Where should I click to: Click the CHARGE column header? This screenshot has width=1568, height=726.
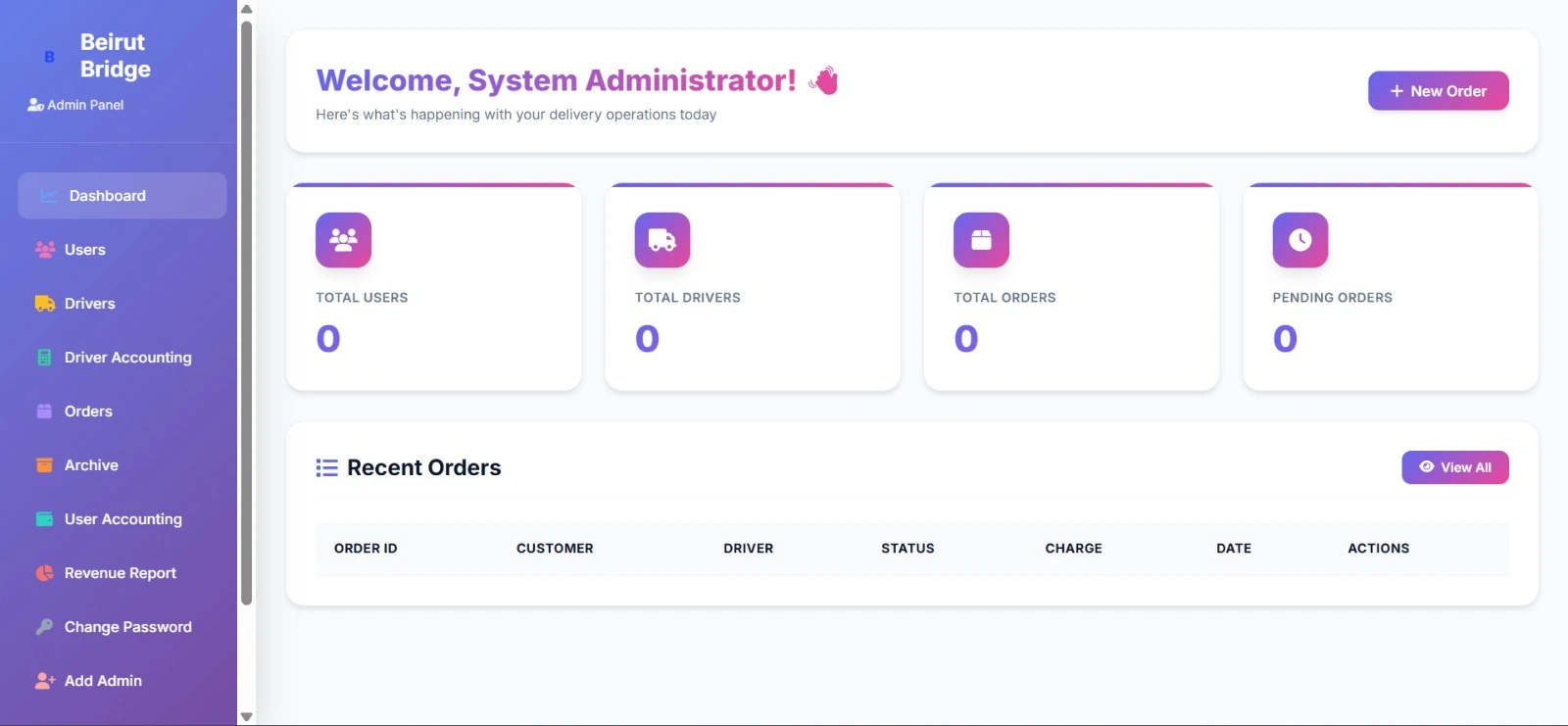(x=1073, y=549)
